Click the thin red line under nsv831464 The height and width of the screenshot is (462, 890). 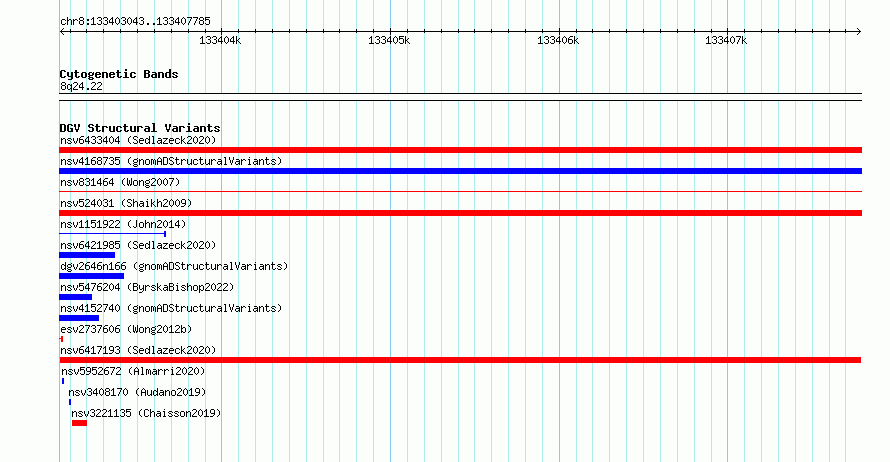click(460, 192)
